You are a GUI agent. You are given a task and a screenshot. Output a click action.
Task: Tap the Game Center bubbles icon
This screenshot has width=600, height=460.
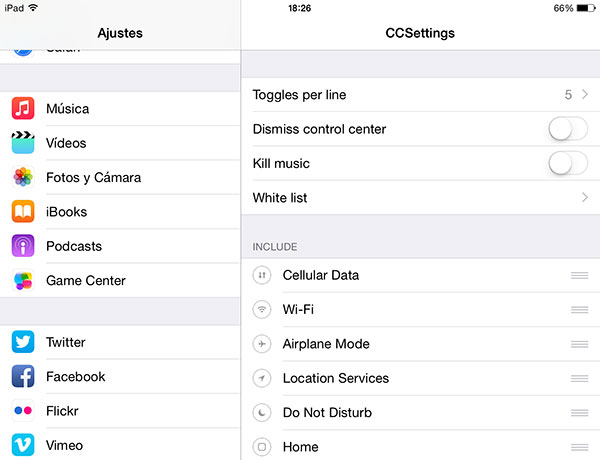point(23,281)
